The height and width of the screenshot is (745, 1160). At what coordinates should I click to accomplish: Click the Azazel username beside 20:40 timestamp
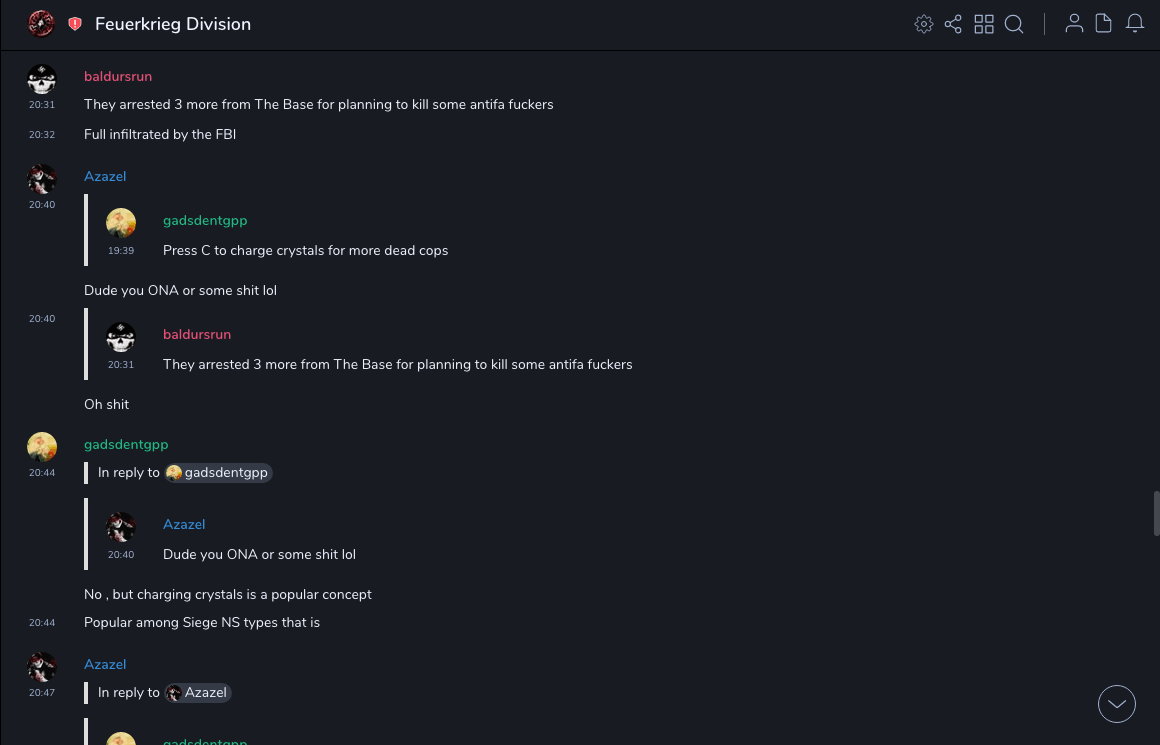(105, 177)
